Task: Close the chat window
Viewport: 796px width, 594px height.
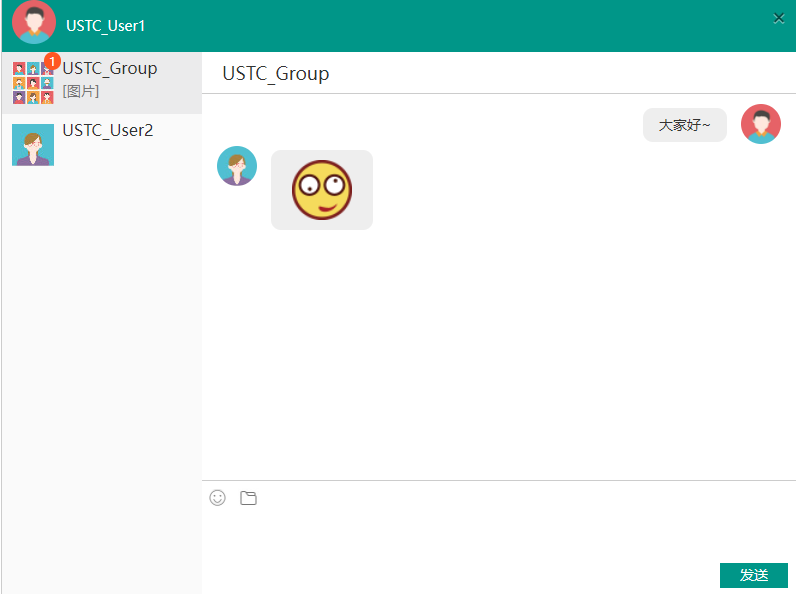Action: point(778,19)
